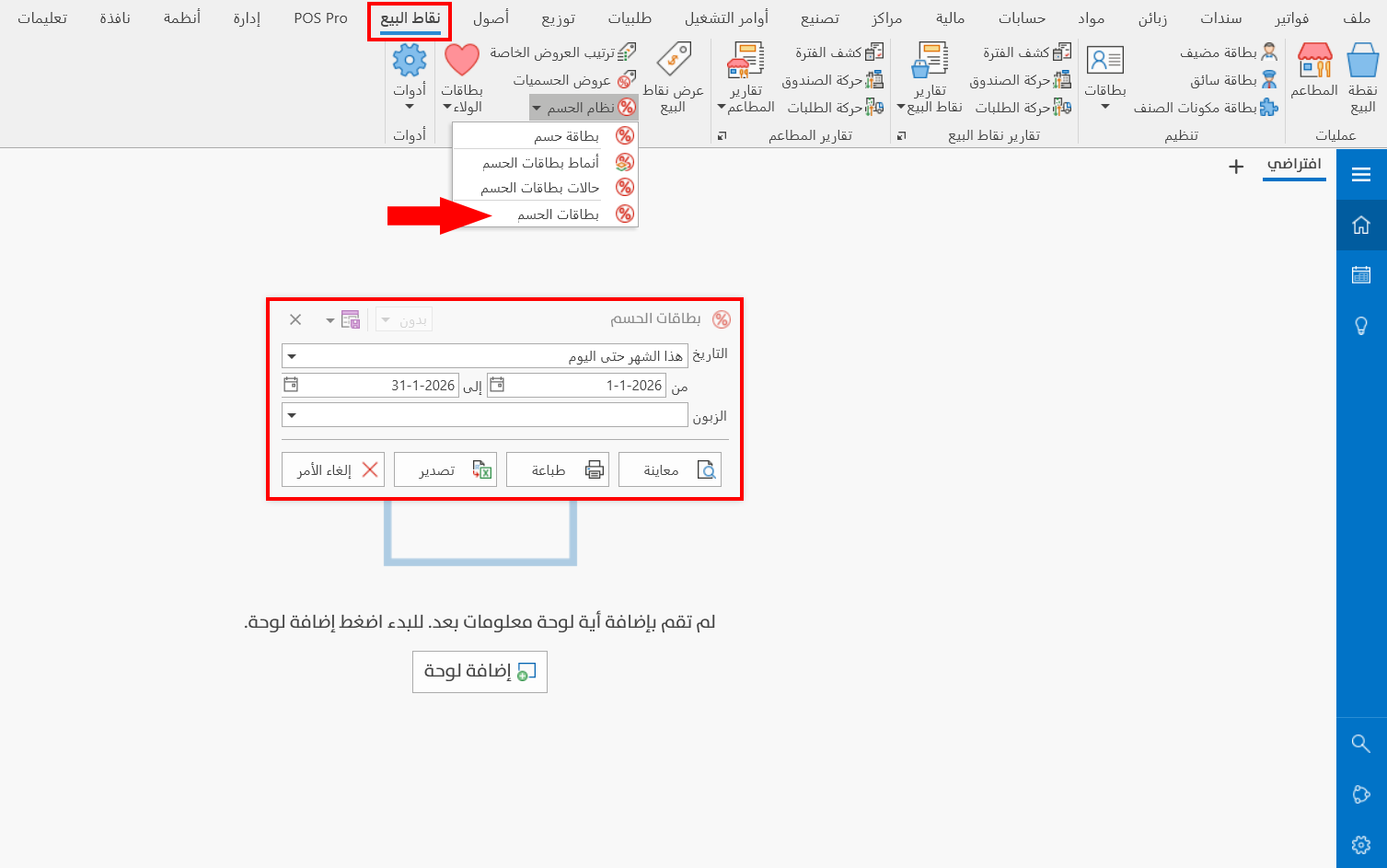Click the إلى end date field 31-1-2026

370,385
